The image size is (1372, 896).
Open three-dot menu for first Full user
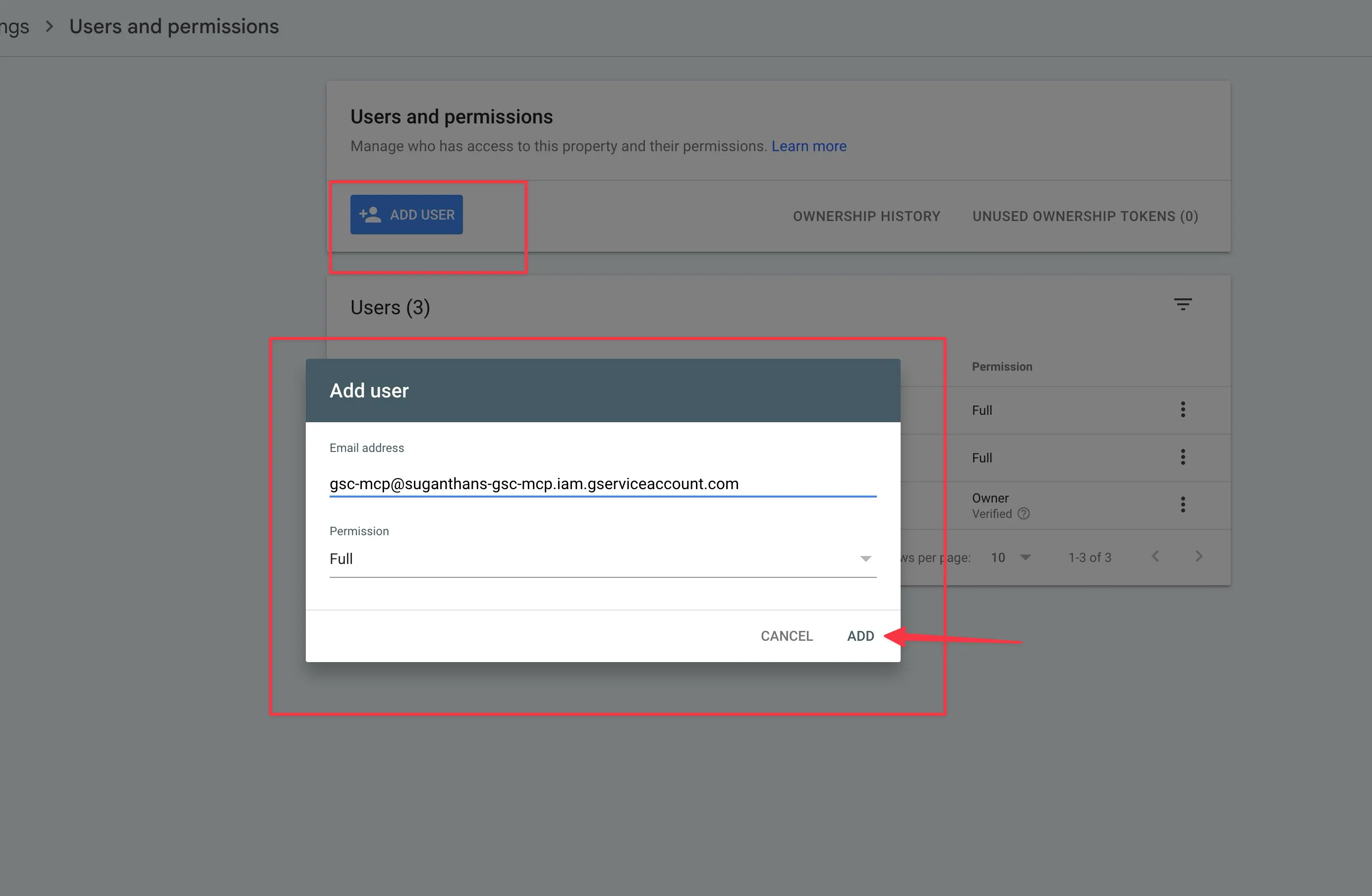[1182, 410]
